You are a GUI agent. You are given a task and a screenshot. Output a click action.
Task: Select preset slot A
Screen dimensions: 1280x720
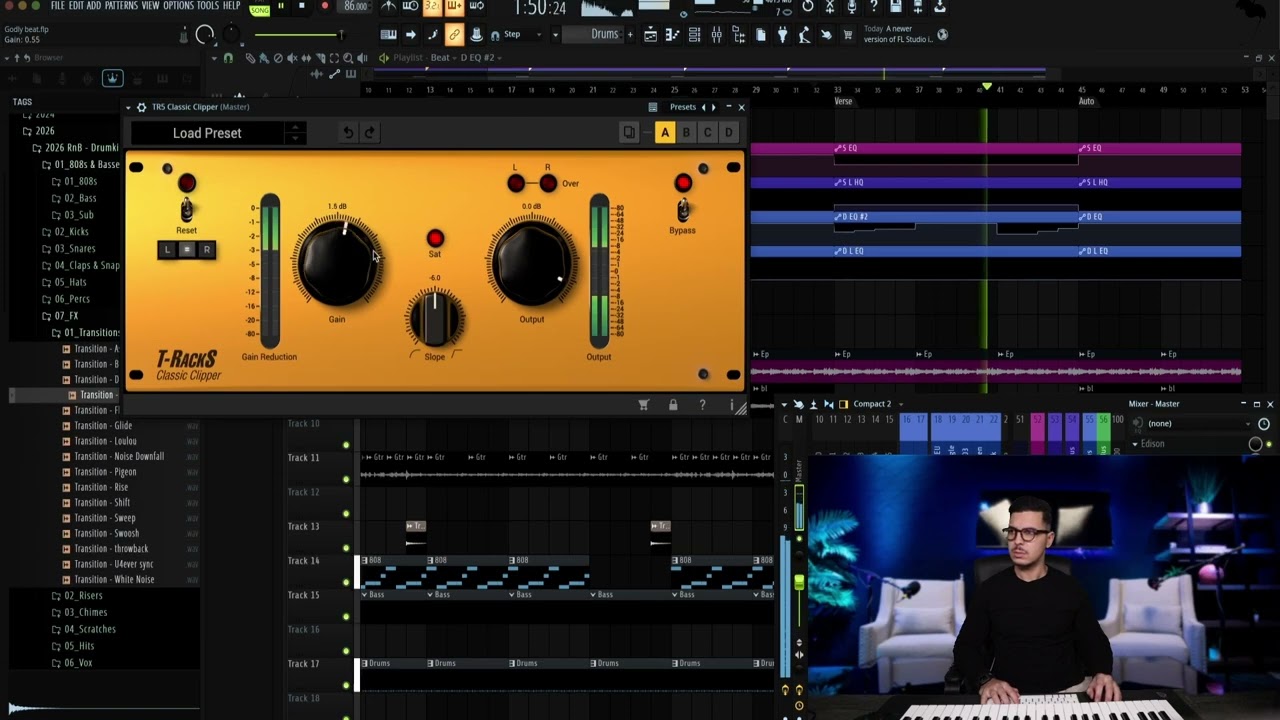[664, 133]
